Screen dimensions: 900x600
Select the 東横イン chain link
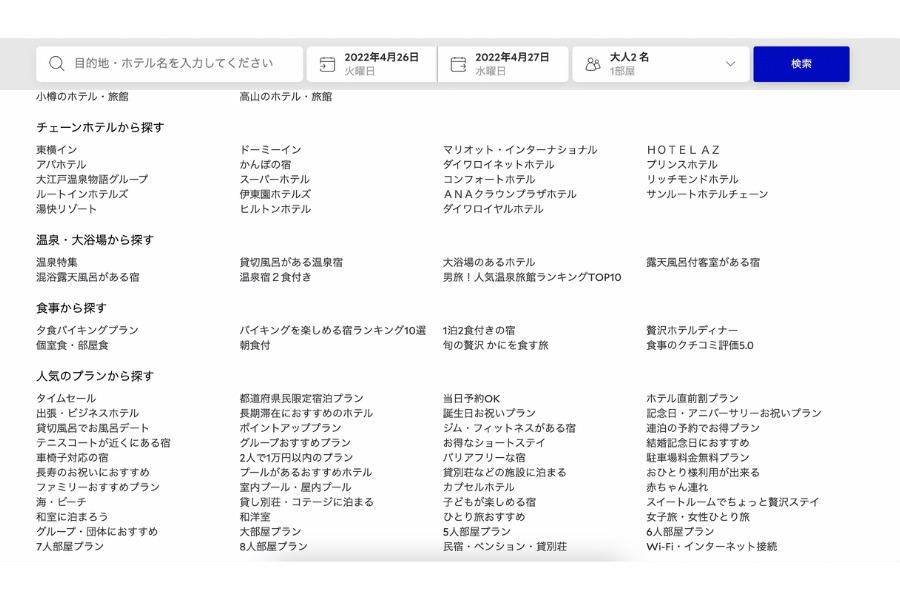click(x=56, y=150)
